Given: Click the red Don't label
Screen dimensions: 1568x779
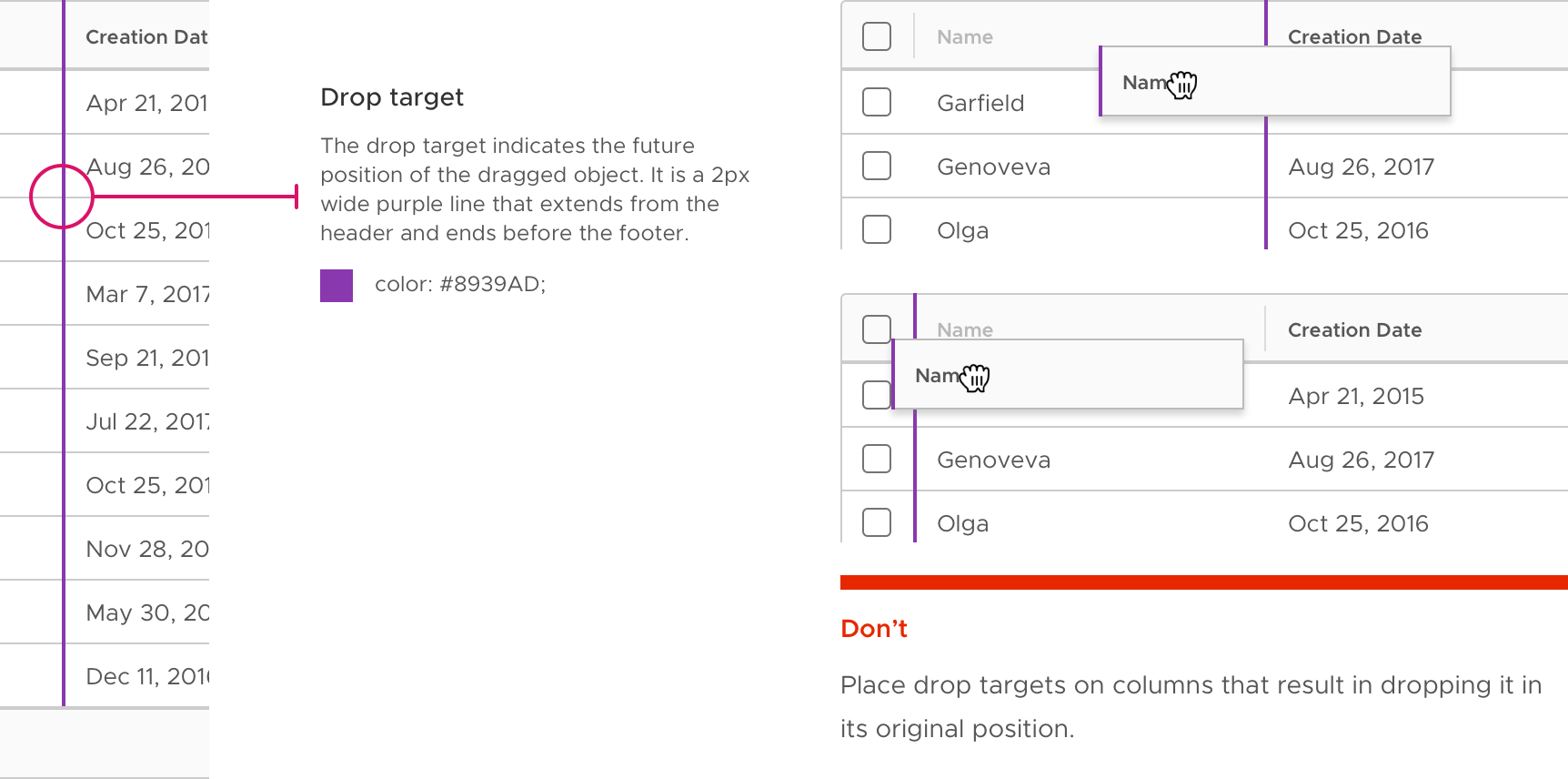Looking at the screenshot, I should [874, 629].
